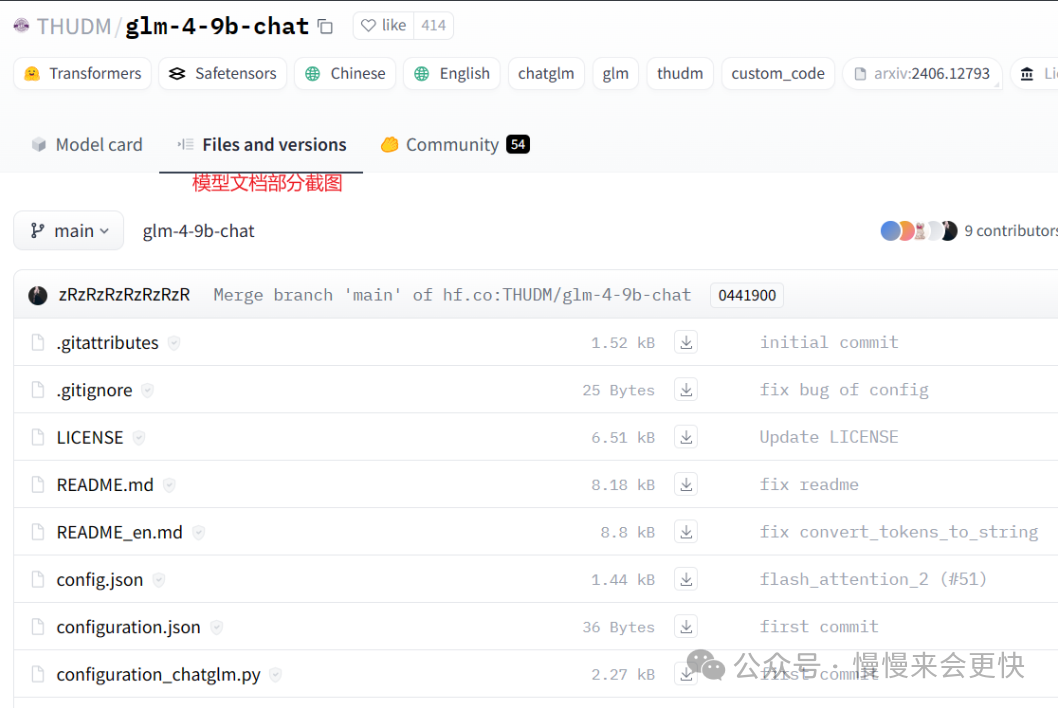
Task: Switch to the Model card tab
Action: [87, 144]
